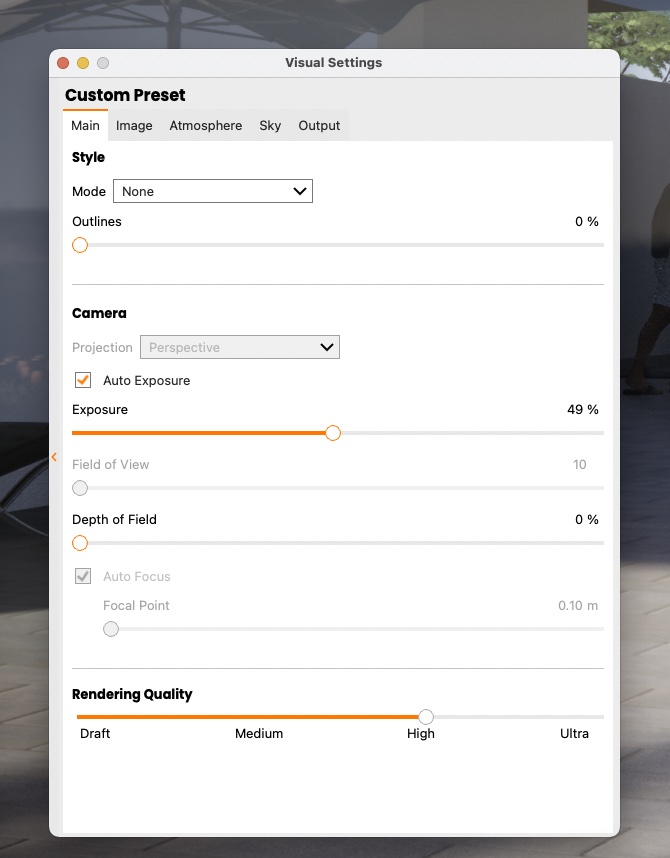The width and height of the screenshot is (670, 858).
Task: Click the Depth of Field slider handle
Action: 80,543
